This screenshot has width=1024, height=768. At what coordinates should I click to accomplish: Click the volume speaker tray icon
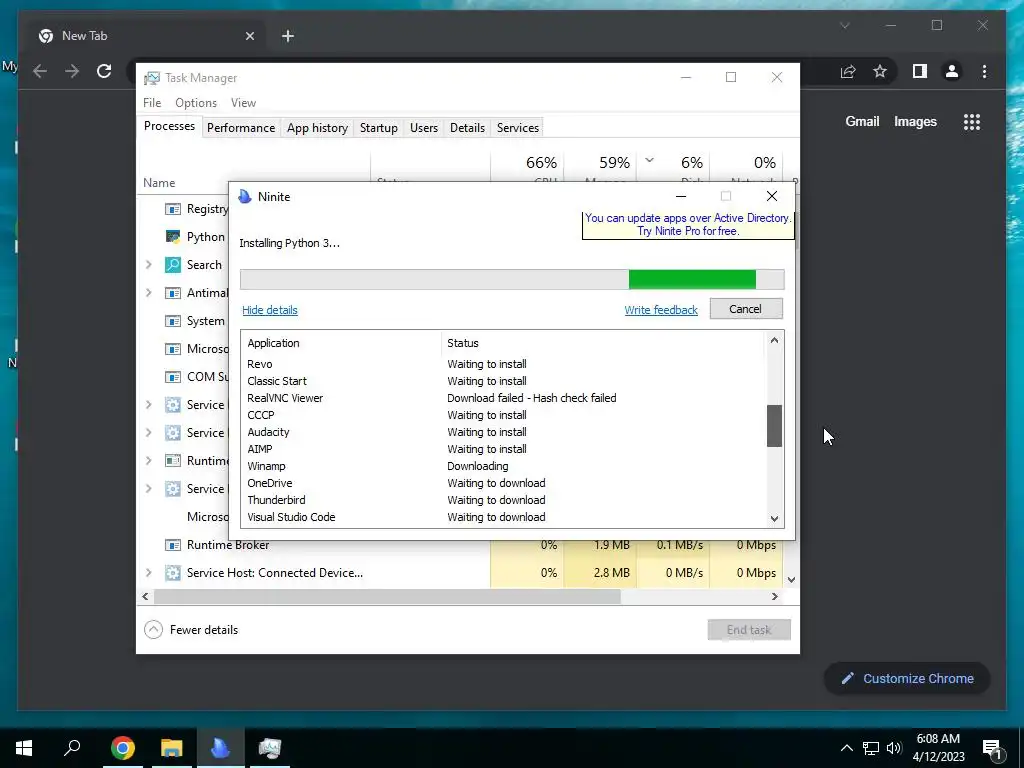click(894, 748)
